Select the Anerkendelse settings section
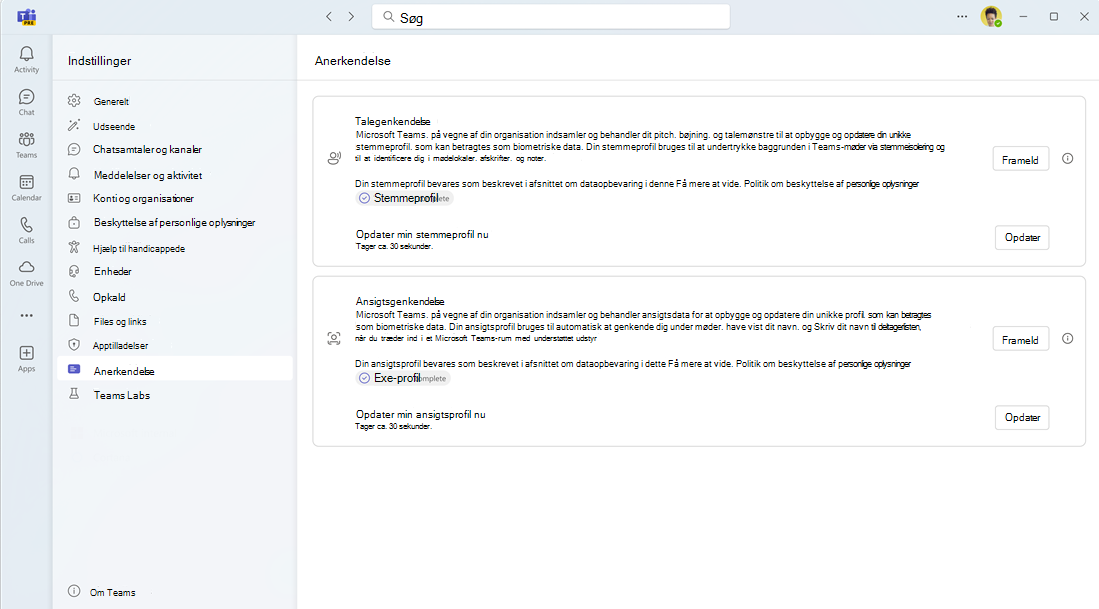Image resolution: width=1099 pixels, height=609 pixels. [175, 371]
